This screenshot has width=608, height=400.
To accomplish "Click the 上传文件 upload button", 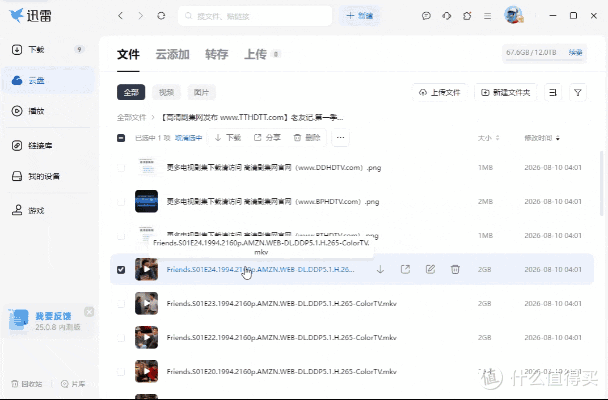I will [440, 92].
